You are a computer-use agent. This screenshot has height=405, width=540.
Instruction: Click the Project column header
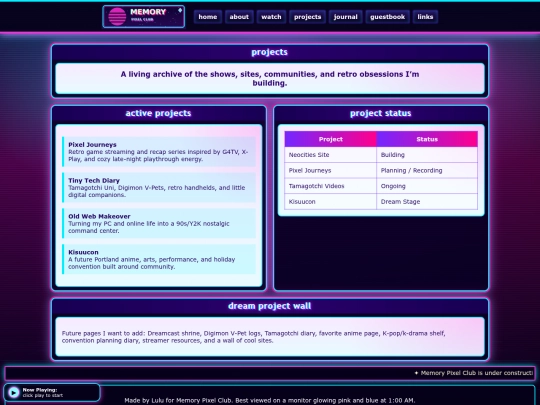tap(331, 139)
